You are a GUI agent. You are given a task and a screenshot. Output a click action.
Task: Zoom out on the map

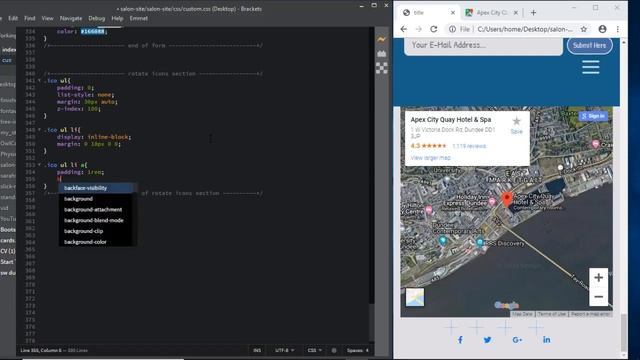(x=598, y=296)
